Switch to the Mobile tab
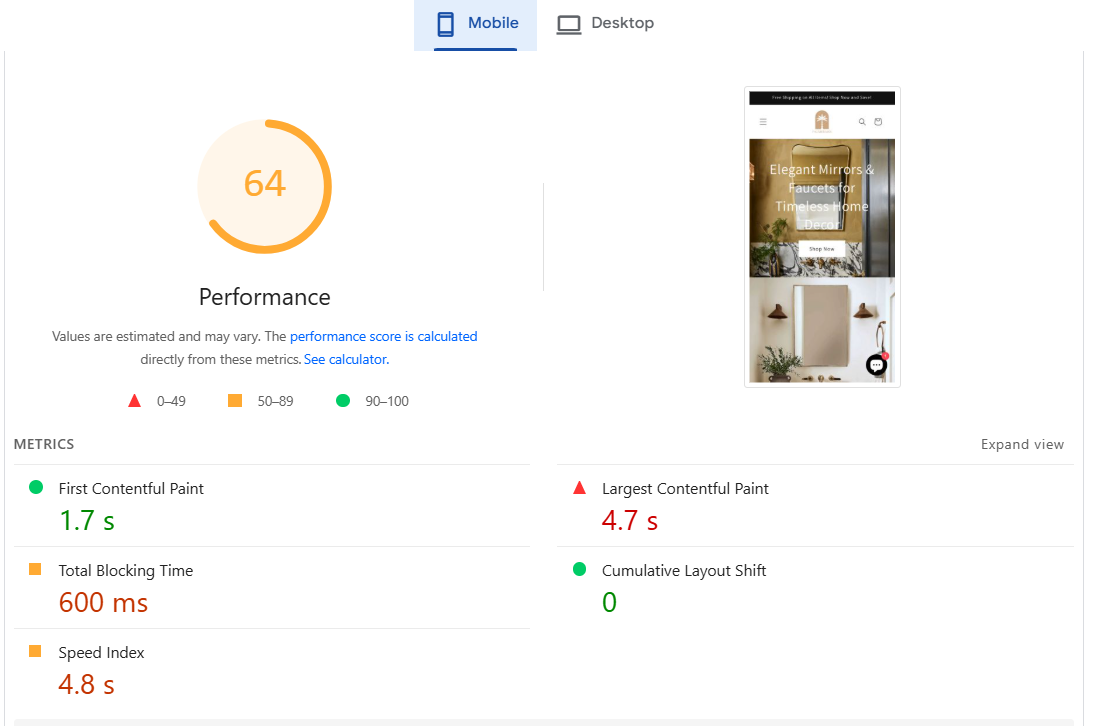 point(476,24)
